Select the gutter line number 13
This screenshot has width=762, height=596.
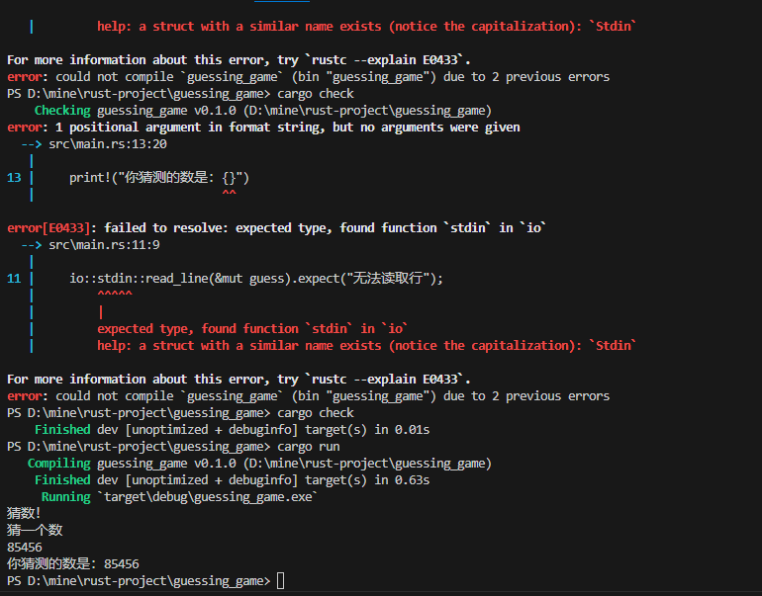coord(14,177)
